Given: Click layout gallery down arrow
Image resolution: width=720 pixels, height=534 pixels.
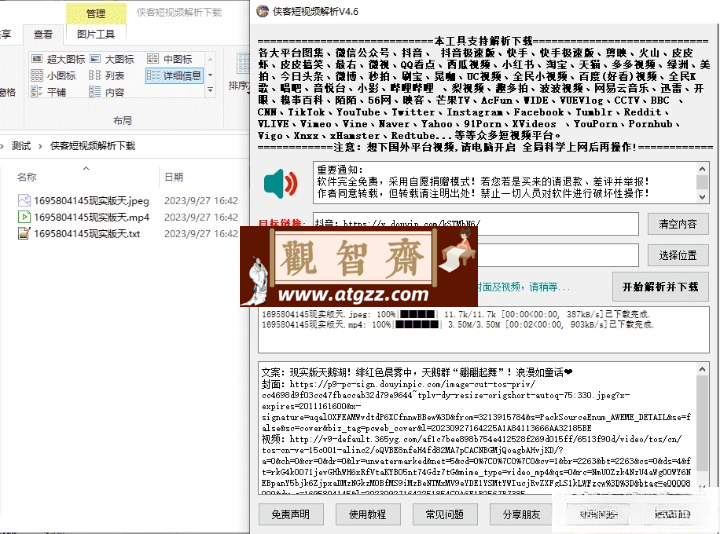Looking at the screenshot, I should (210, 74).
